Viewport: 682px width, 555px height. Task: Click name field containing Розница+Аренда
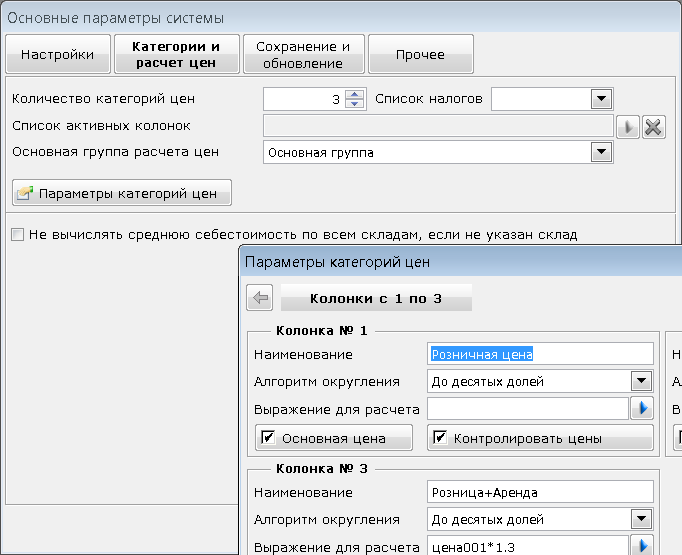pos(540,492)
